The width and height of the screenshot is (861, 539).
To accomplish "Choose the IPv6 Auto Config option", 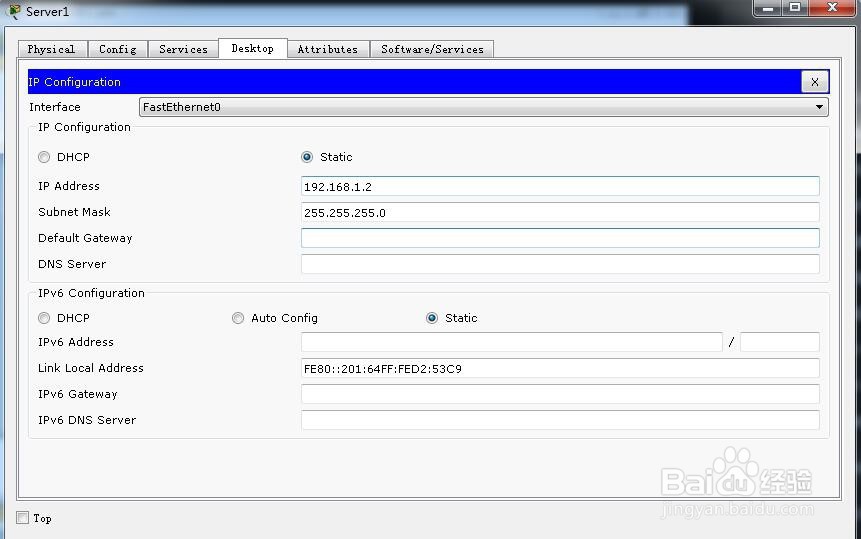I will click(x=238, y=318).
